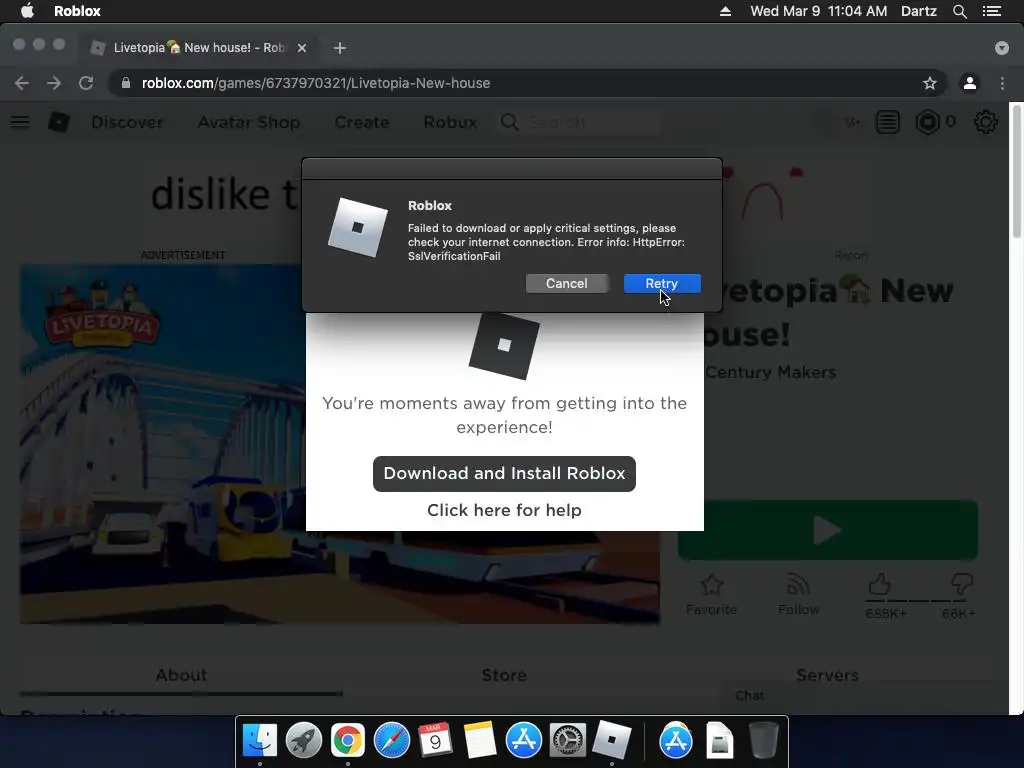The height and width of the screenshot is (768, 1024).
Task: Open Launchpad from the dock
Action: coord(304,741)
